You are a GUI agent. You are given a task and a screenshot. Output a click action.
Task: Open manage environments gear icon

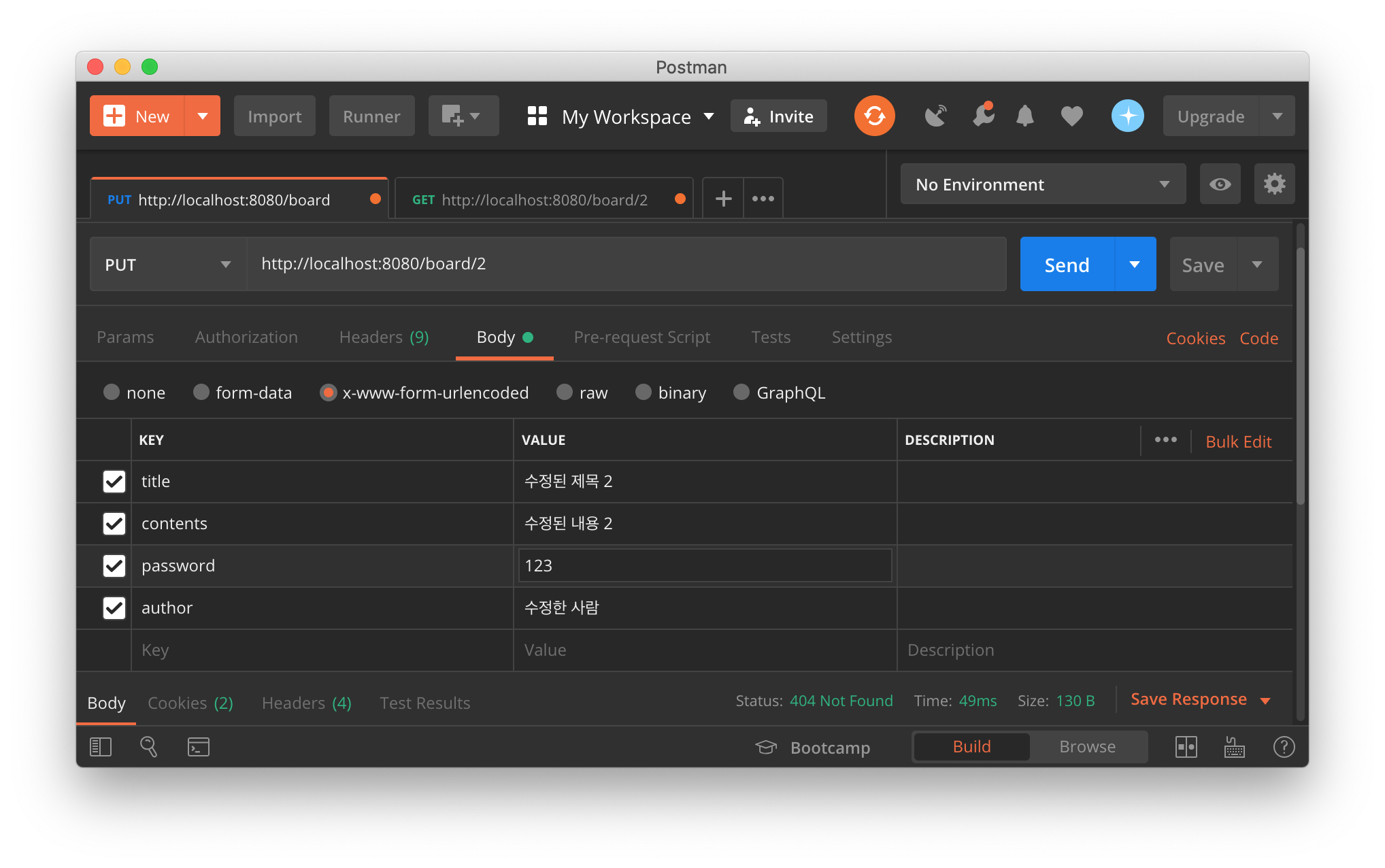point(1274,184)
